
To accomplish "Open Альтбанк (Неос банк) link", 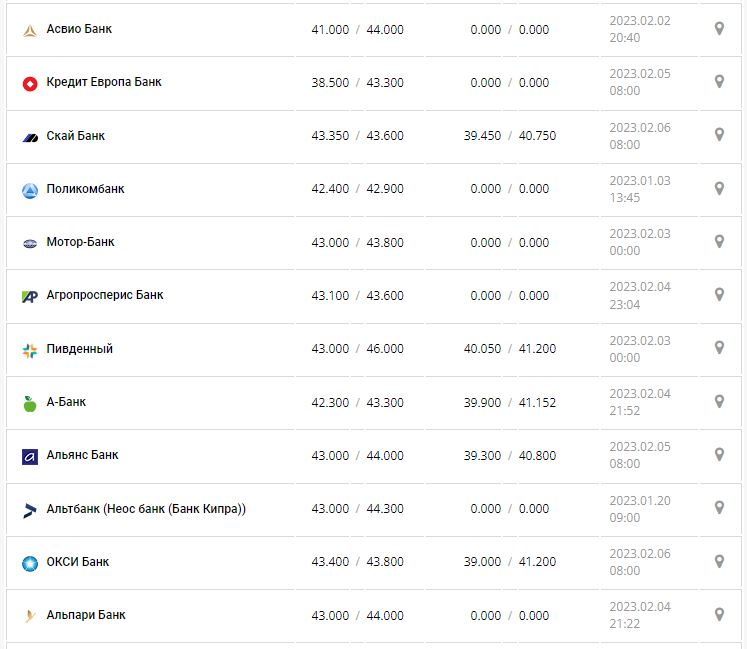I will click(146, 508).
